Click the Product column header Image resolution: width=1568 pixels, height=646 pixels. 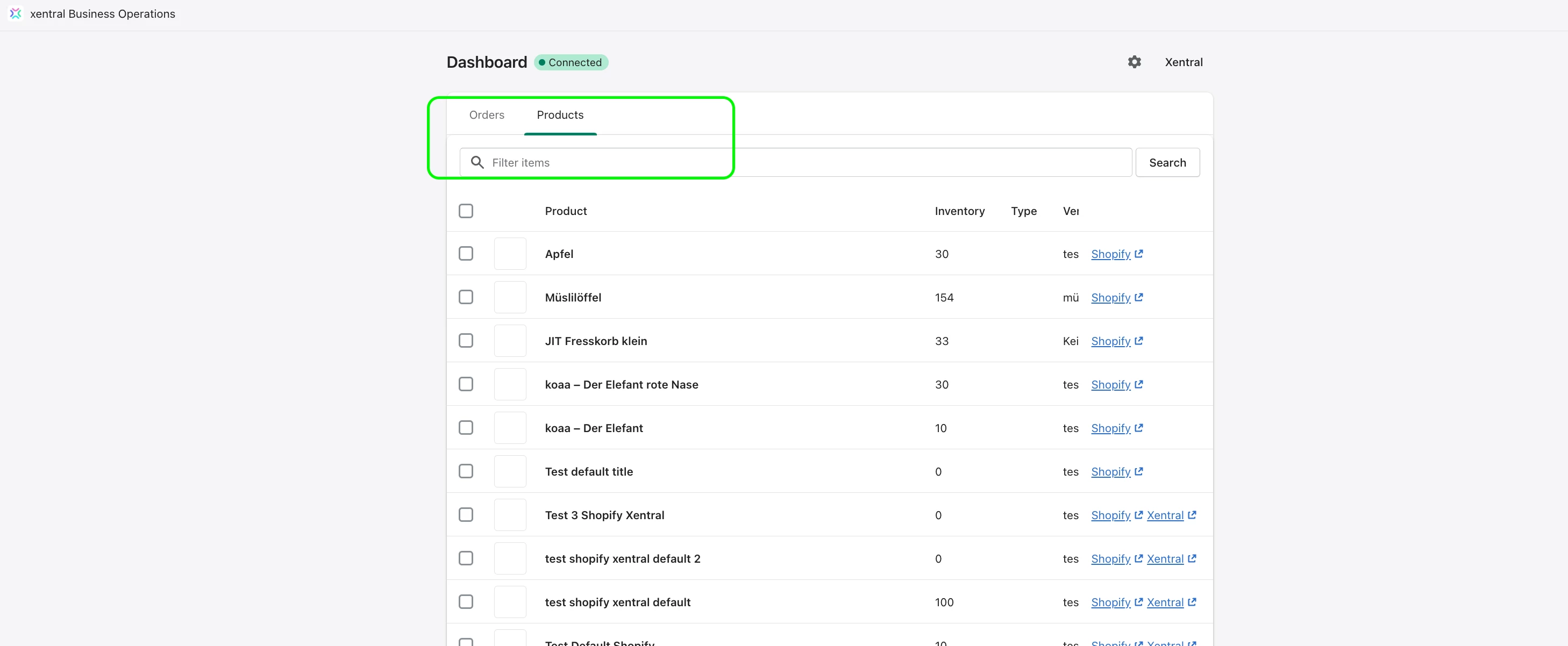point(566,211)
